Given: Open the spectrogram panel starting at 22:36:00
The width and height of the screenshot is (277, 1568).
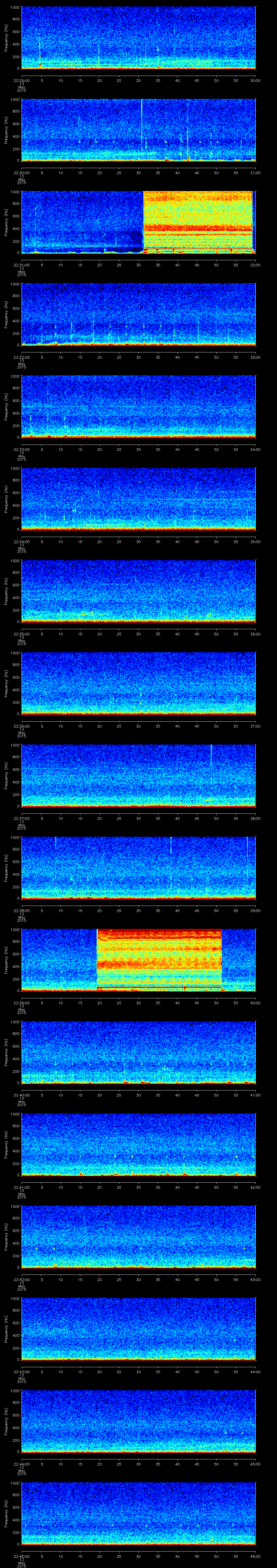Looking at the screenshot, I should point(138,683).
